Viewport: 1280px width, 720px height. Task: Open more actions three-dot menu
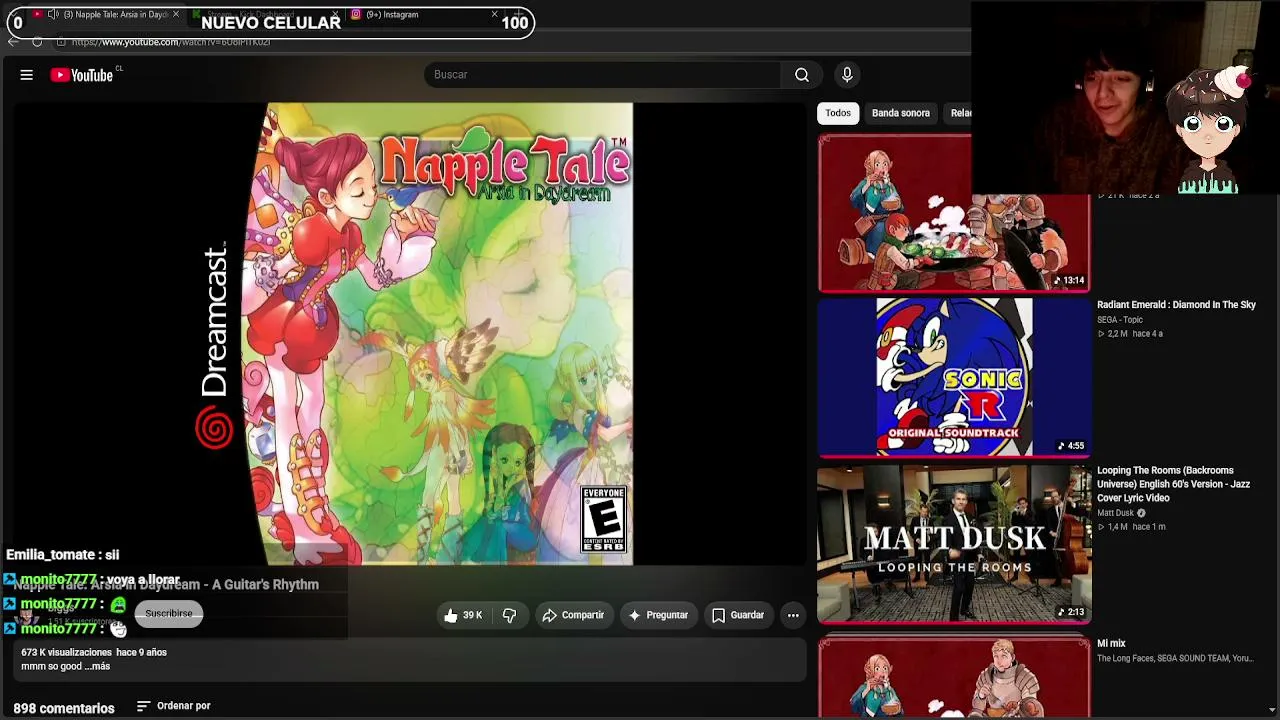[793, 615]
